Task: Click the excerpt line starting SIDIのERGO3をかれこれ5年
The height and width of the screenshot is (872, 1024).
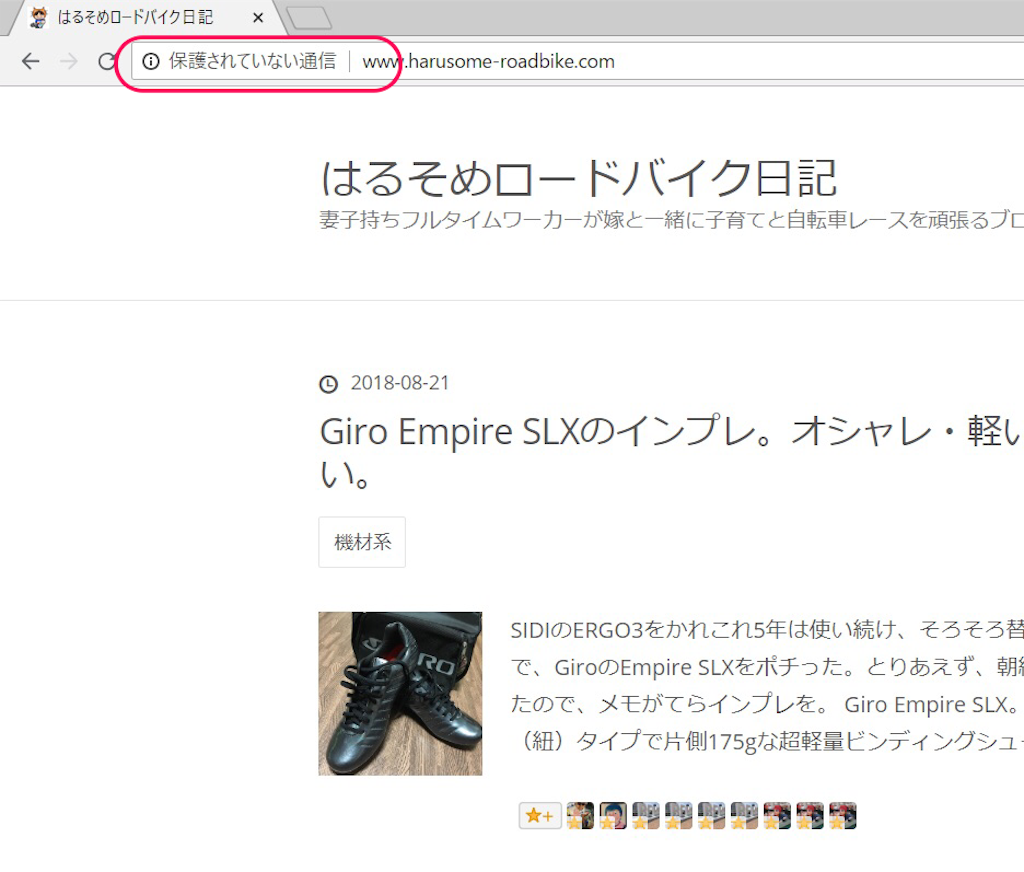Action: click(x=767, y=630)
